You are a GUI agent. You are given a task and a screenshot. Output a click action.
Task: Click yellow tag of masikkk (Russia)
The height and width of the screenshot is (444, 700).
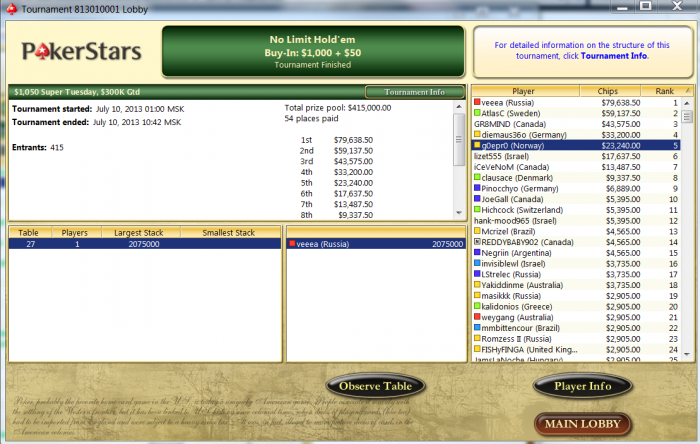[477, 295]
